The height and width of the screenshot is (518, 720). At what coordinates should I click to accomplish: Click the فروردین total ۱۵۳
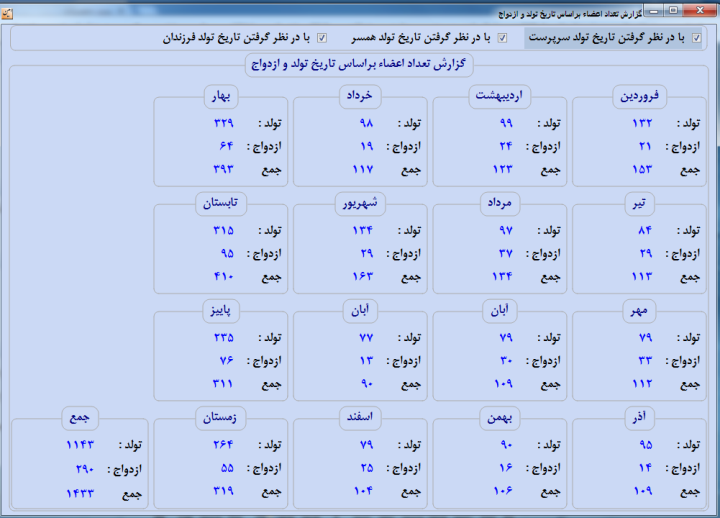click(642, 169)
